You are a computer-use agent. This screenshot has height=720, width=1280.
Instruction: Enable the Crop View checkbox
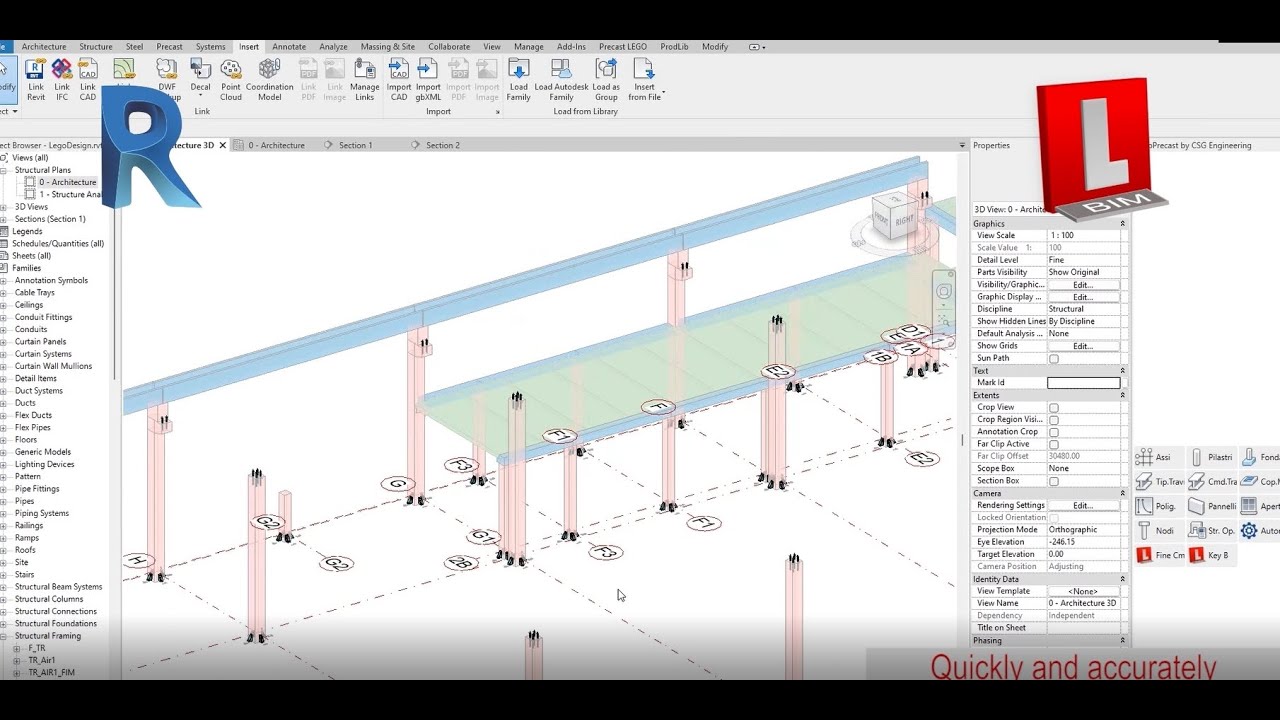tap(1053, 407)
